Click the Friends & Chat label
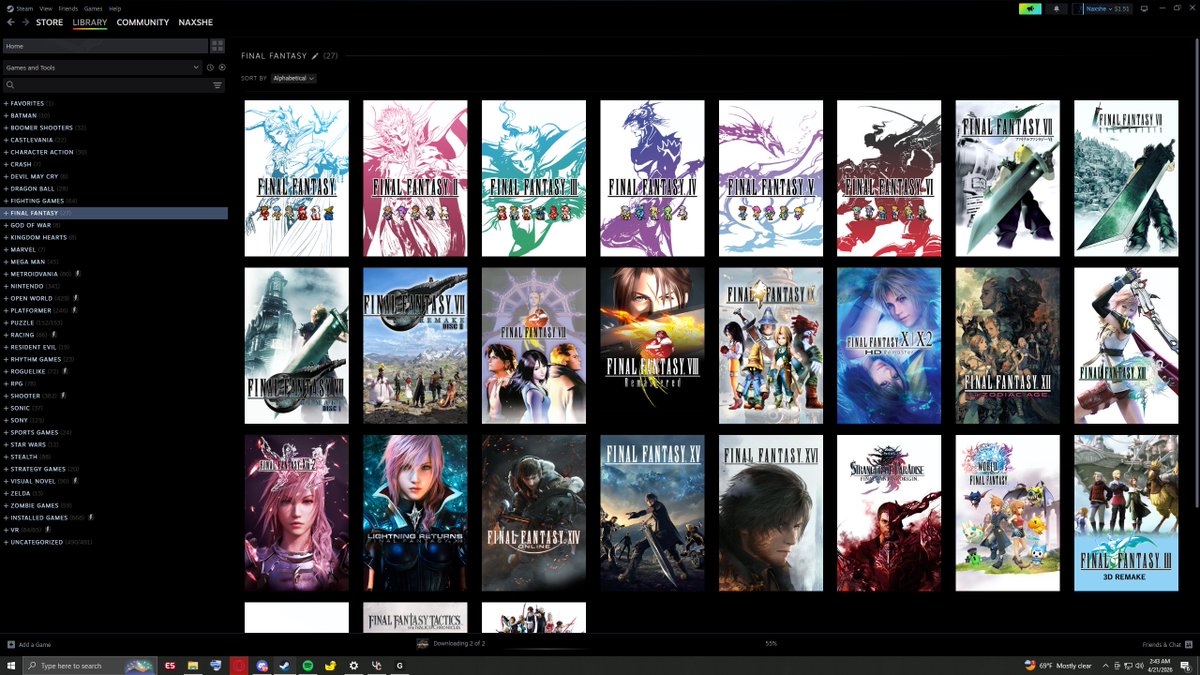The image size is (1200, 675). (1162, 644)
